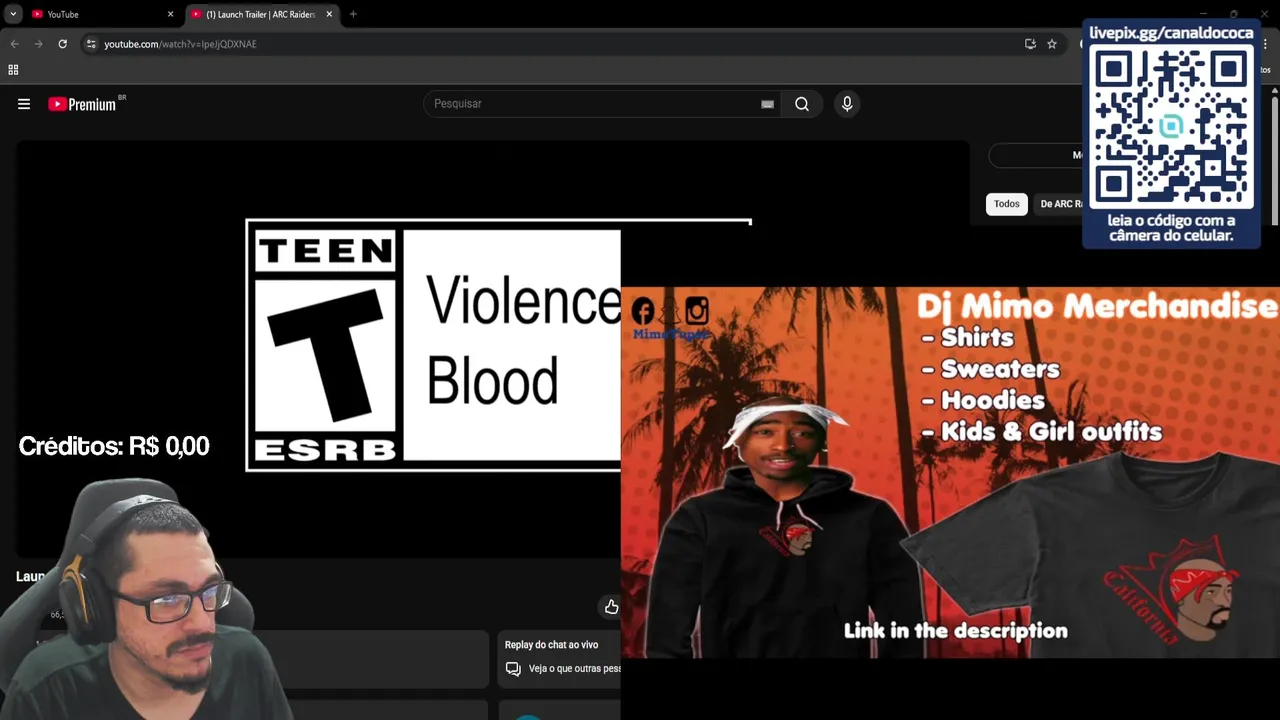The image size is (1280, 720).
Task: Bookmark this page with the star
Action: 1052,44
